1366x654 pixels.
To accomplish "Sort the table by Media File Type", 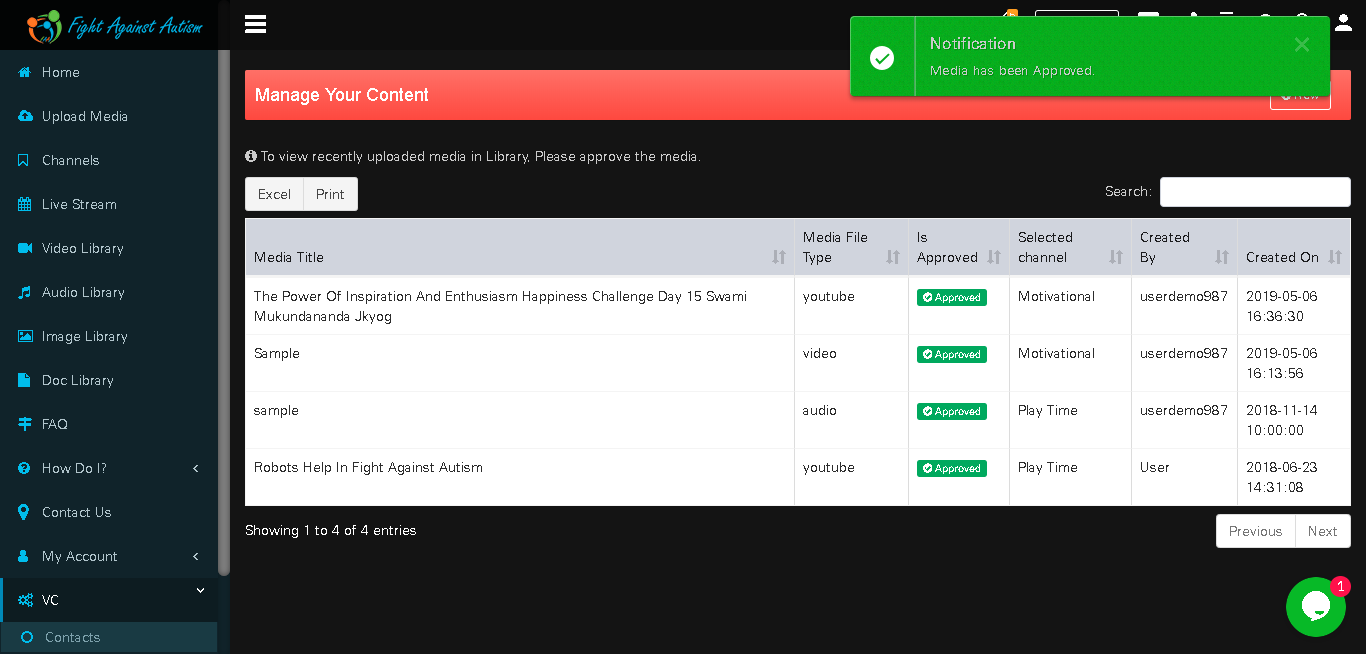I will point(851,247).
